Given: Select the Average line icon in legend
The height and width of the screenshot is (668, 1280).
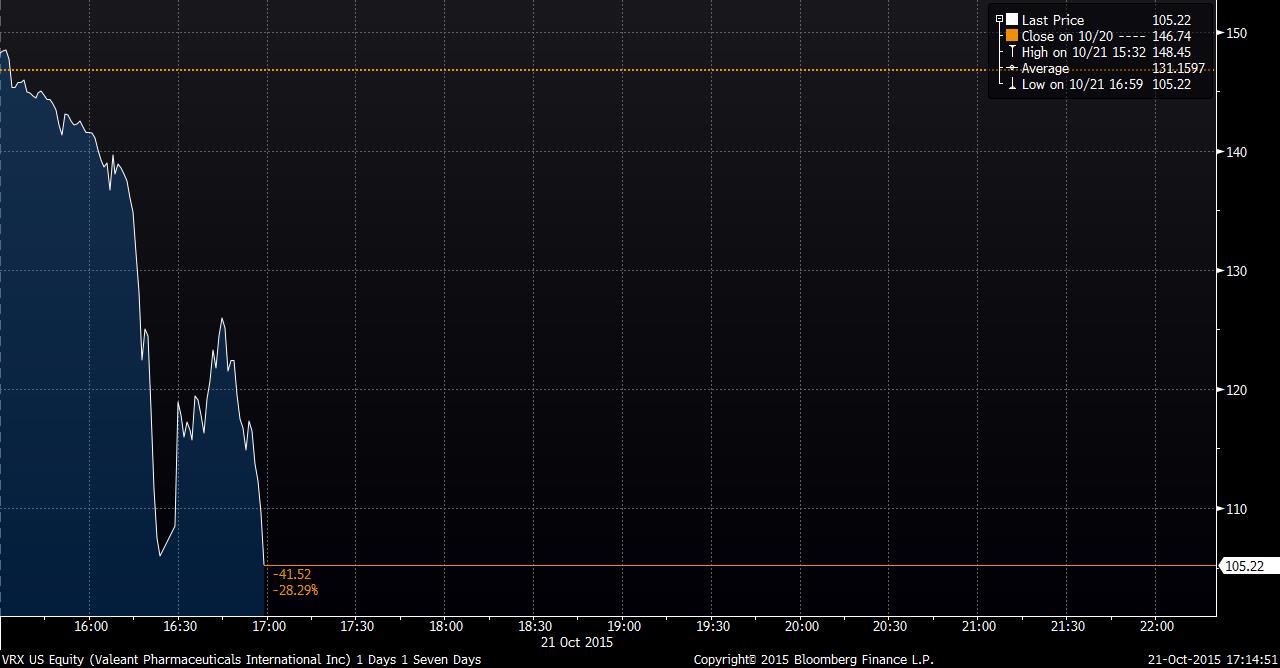Looking at the screenshot, I should [1012, 68].
